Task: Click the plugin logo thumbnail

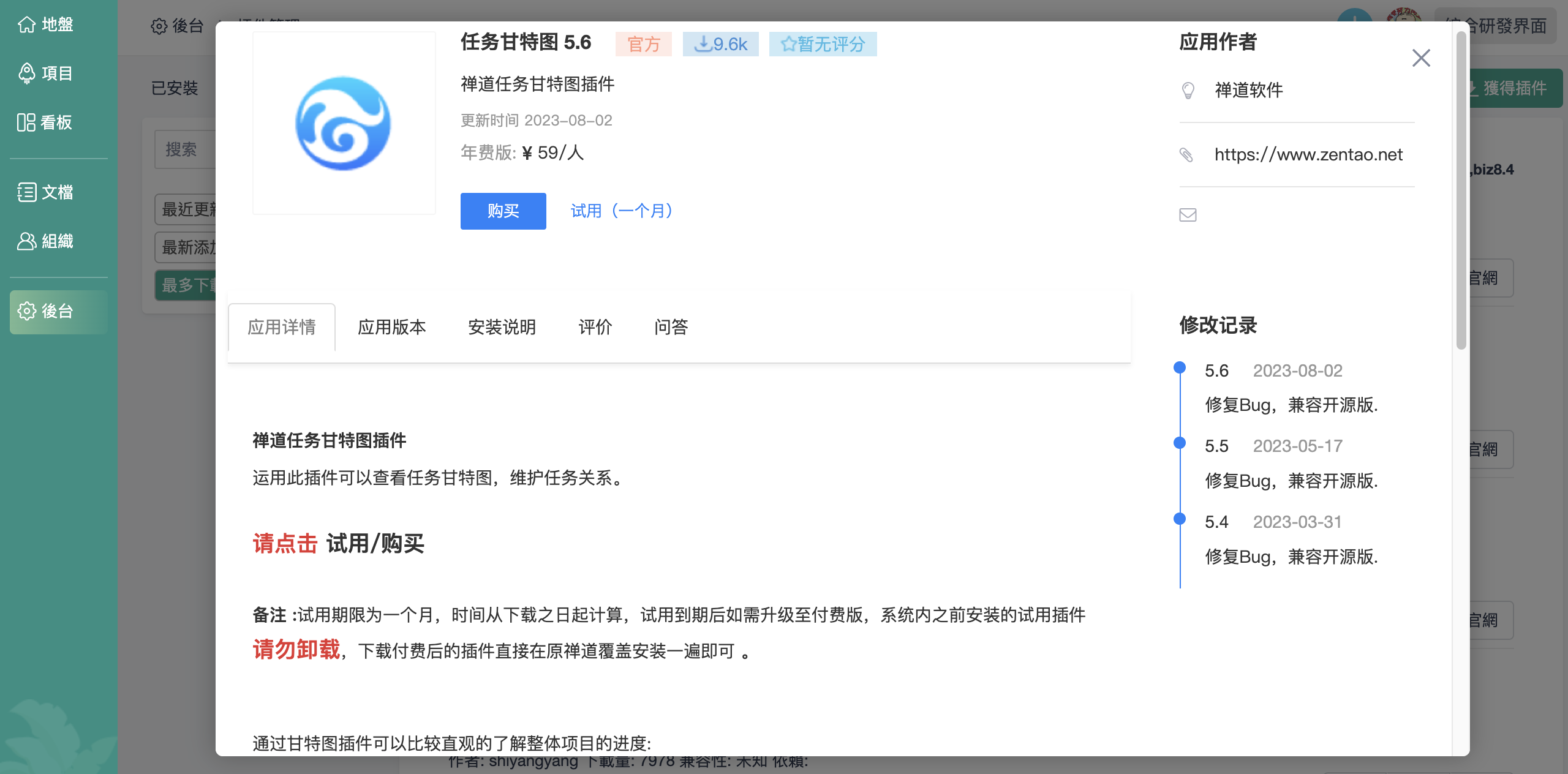Action: pyautogui.click(x=344, y=123)
